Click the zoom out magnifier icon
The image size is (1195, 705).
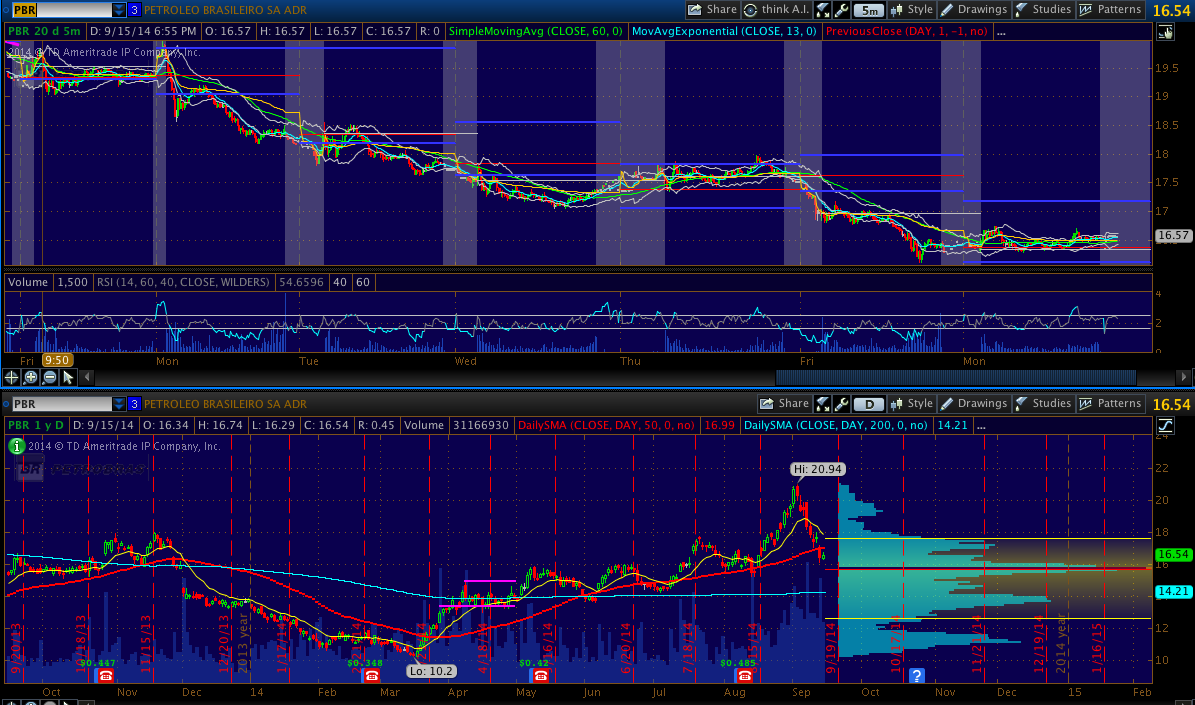pos(49,377)
